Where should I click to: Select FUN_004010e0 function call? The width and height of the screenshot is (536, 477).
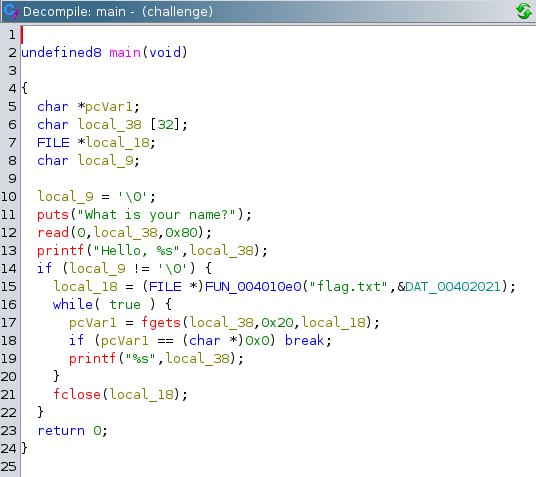[x=253, y=287]
